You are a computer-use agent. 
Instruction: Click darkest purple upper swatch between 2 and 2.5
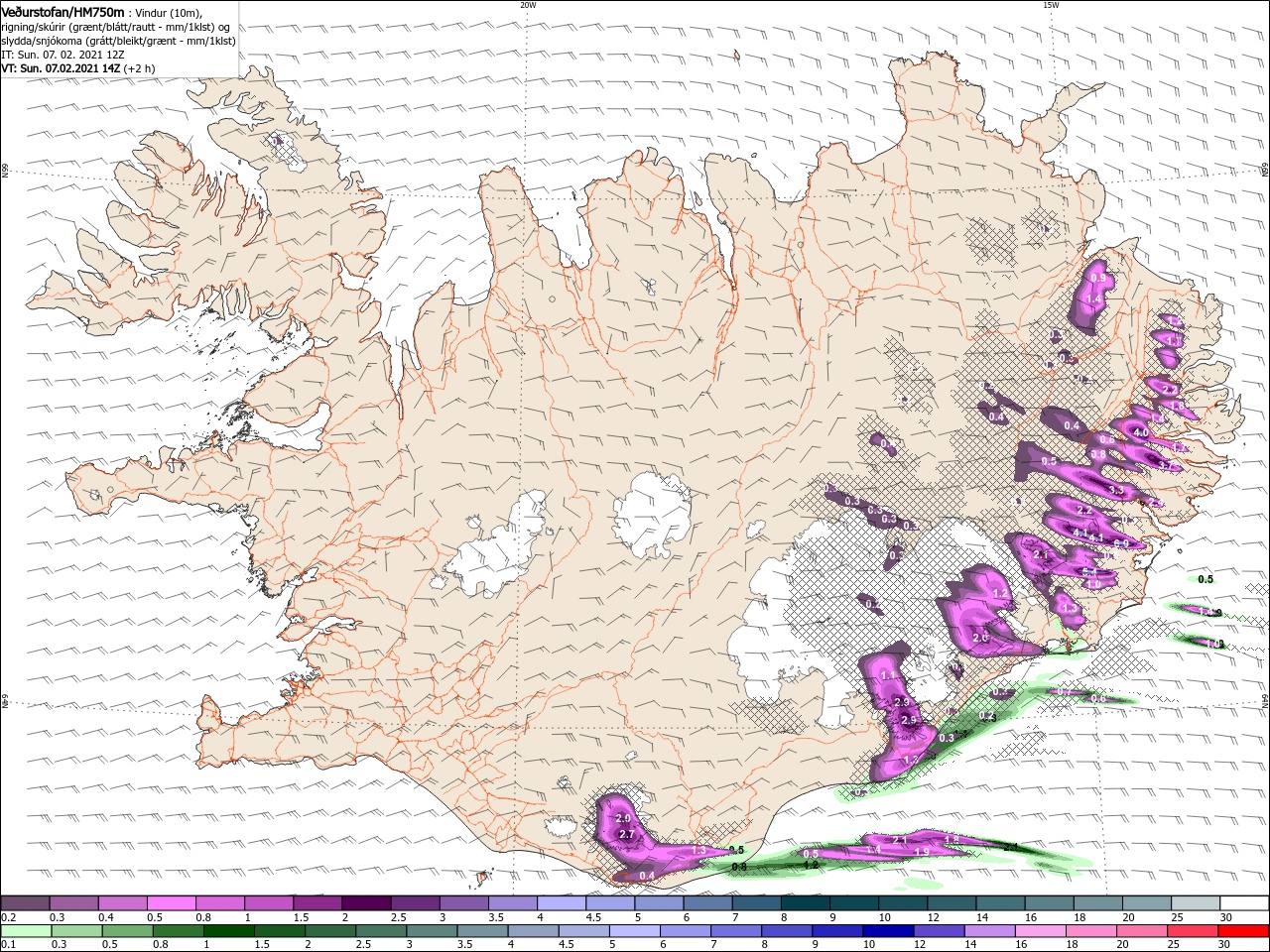point(365,903)
